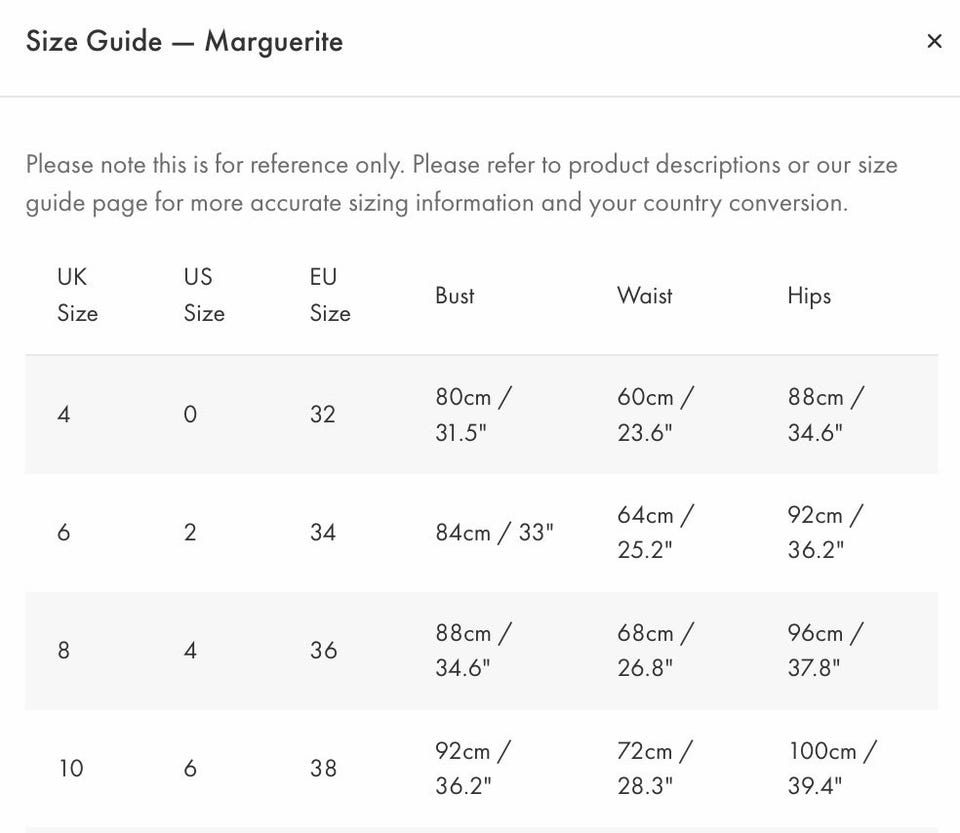Select the UK size 6 cell
Screen dimensions: 960x833
(64, 532)
